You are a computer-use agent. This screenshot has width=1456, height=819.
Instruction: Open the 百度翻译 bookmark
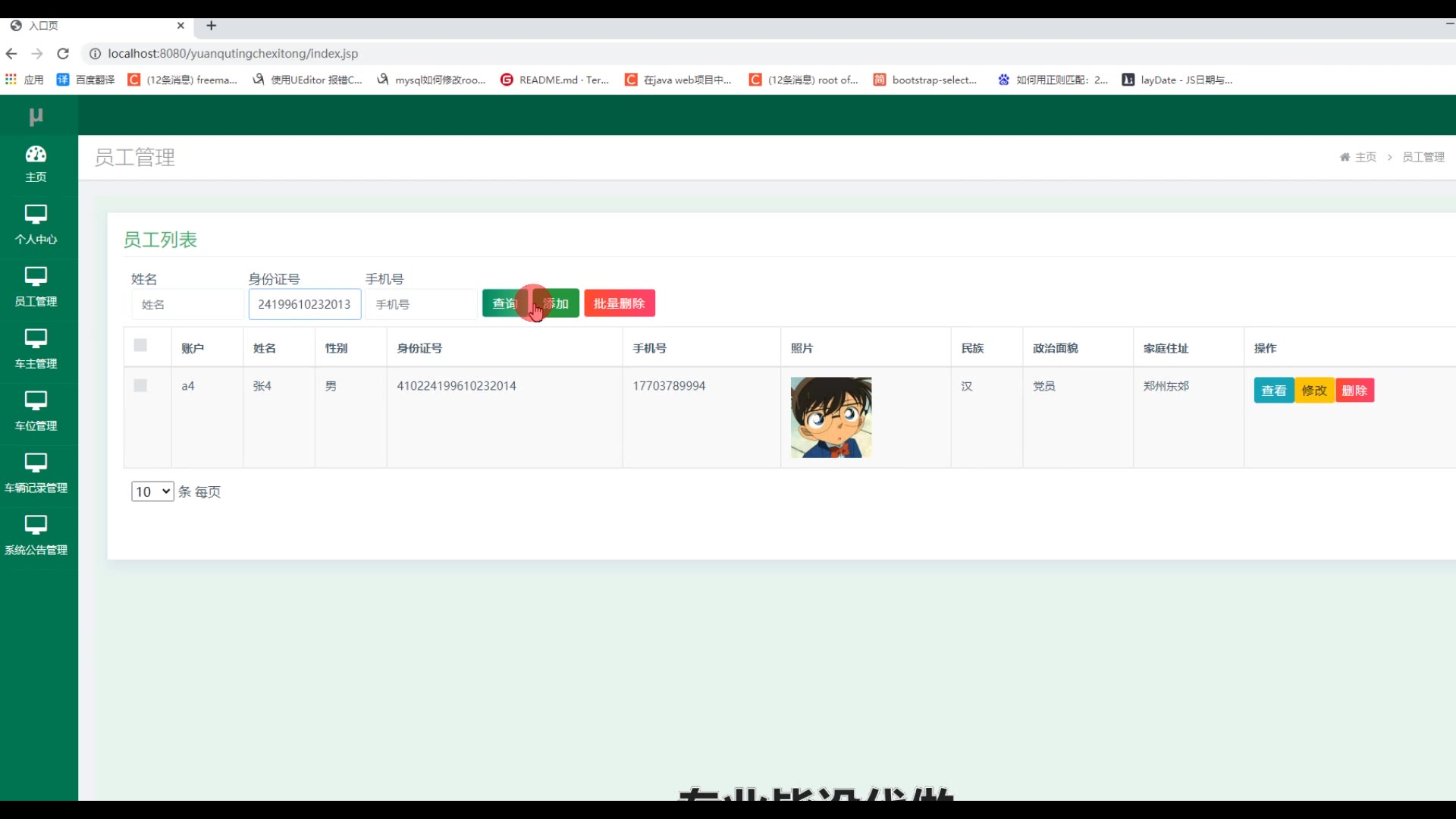(86, 80)
